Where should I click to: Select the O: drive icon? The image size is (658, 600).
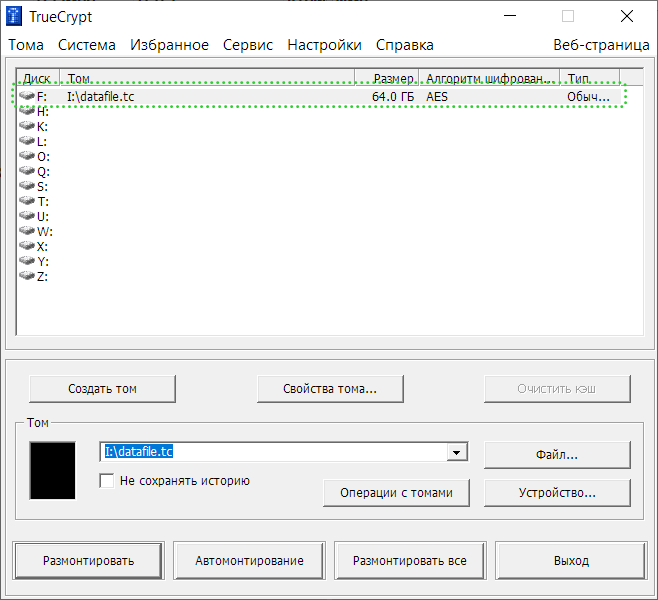[x=27, y=156]
